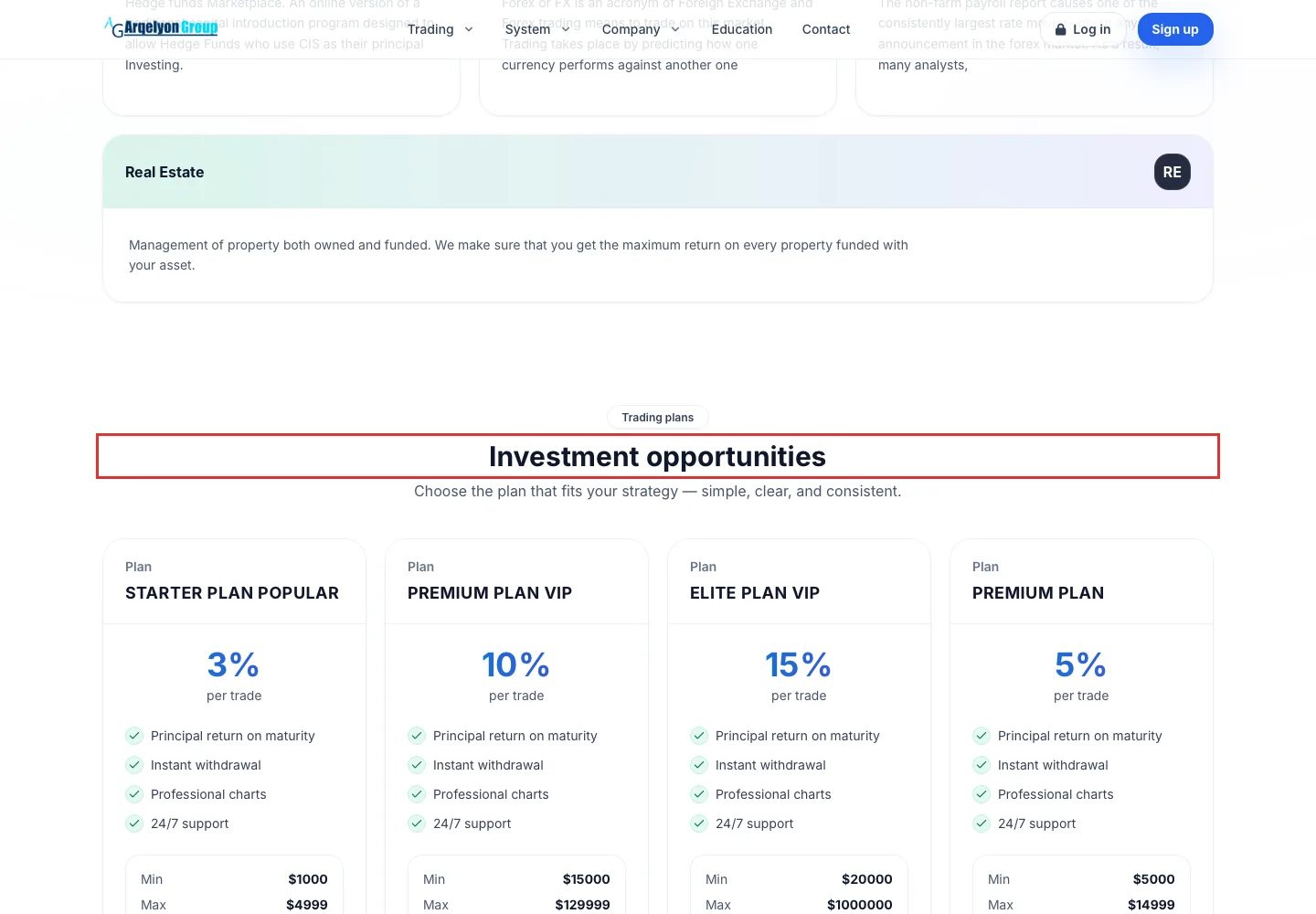The height and width of the screenshot is (914, 1316).
Task: Click the Trading plans pill label
Action: pos(658,418)
